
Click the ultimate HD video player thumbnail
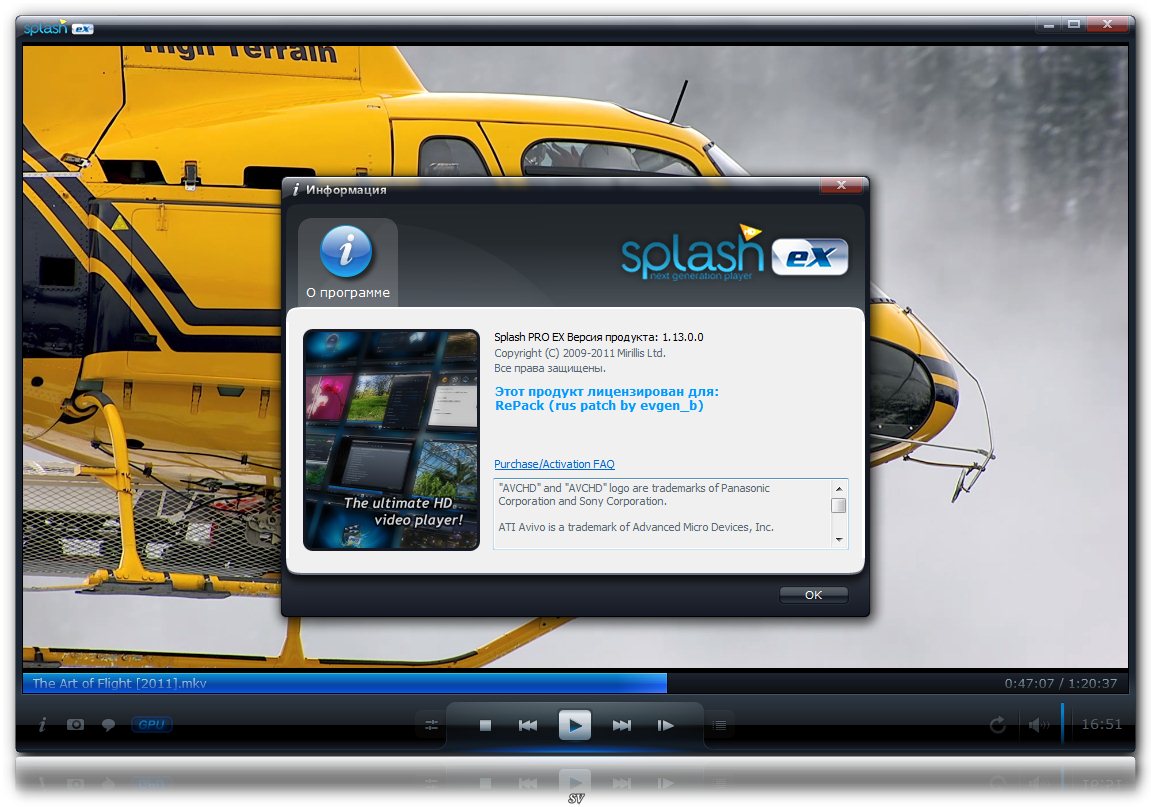click(x=391, y=439)
